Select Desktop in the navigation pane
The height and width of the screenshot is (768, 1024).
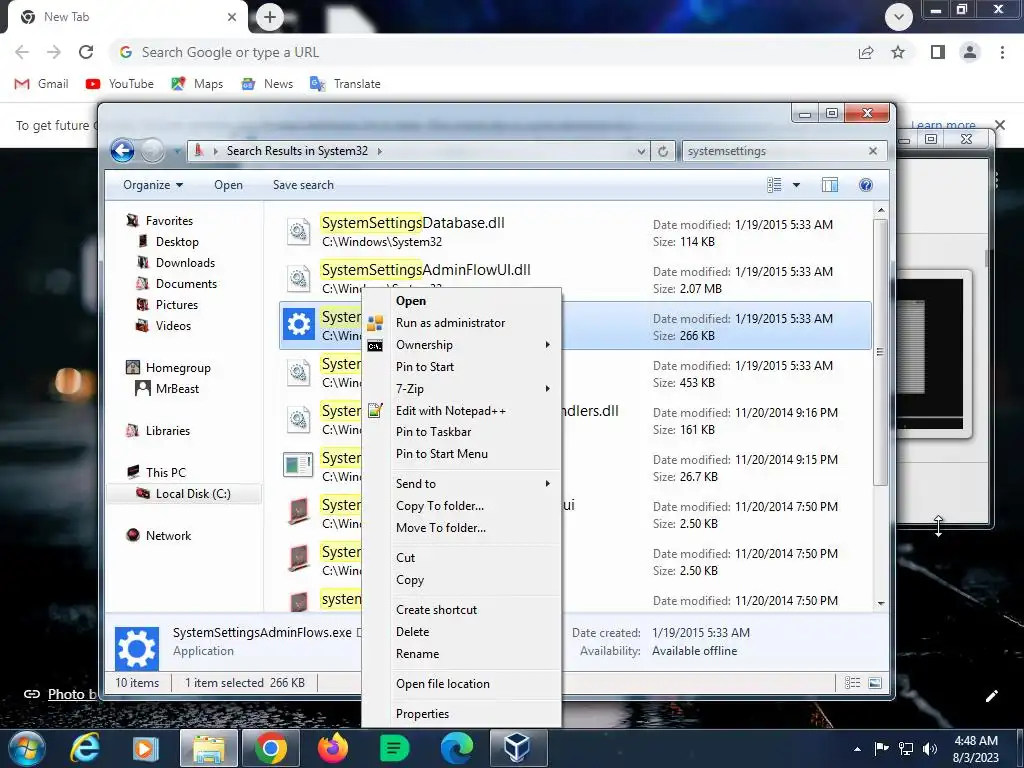tap(176, 242)
